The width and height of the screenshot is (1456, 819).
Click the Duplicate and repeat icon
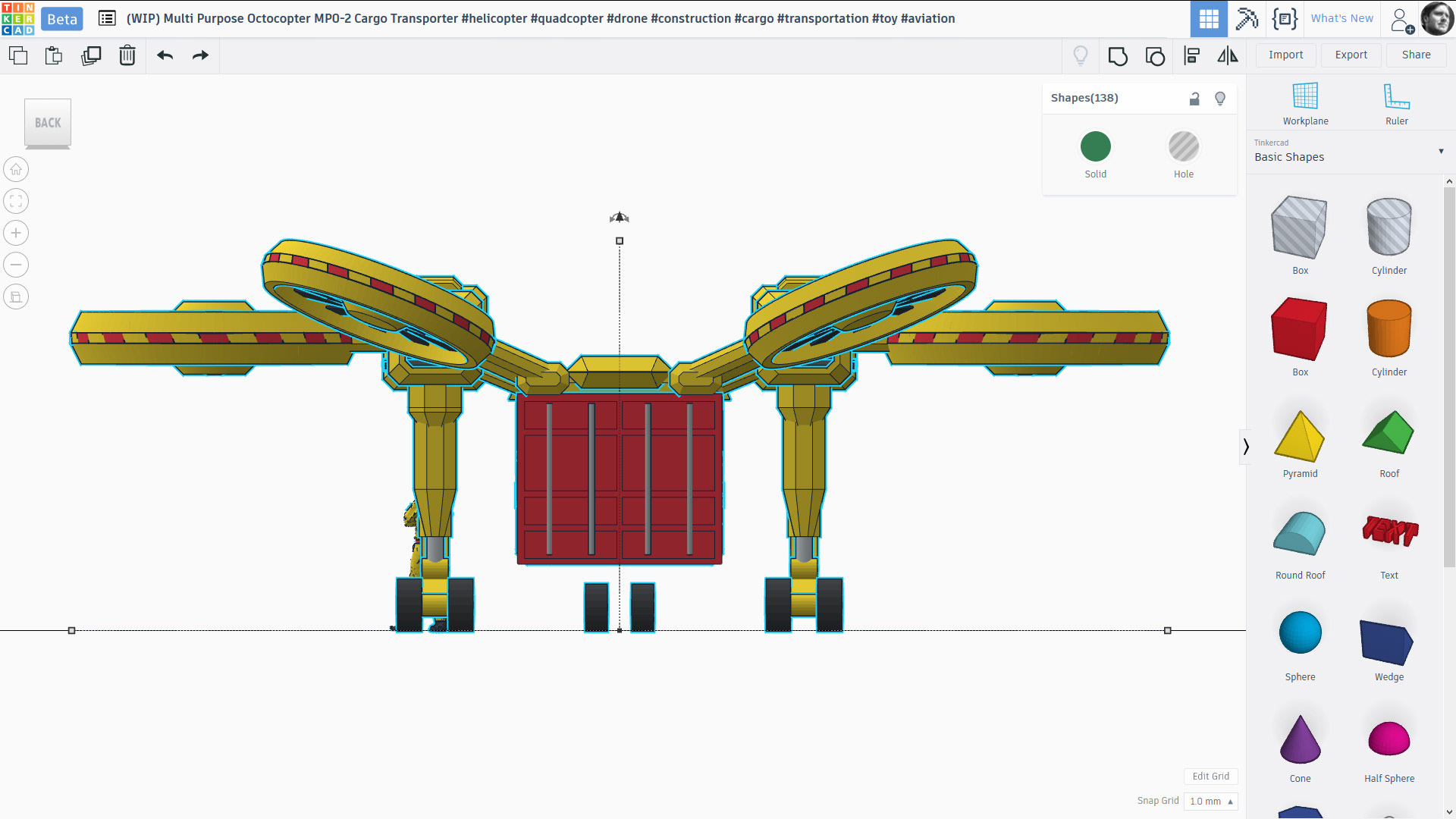[x=91, y=55]
